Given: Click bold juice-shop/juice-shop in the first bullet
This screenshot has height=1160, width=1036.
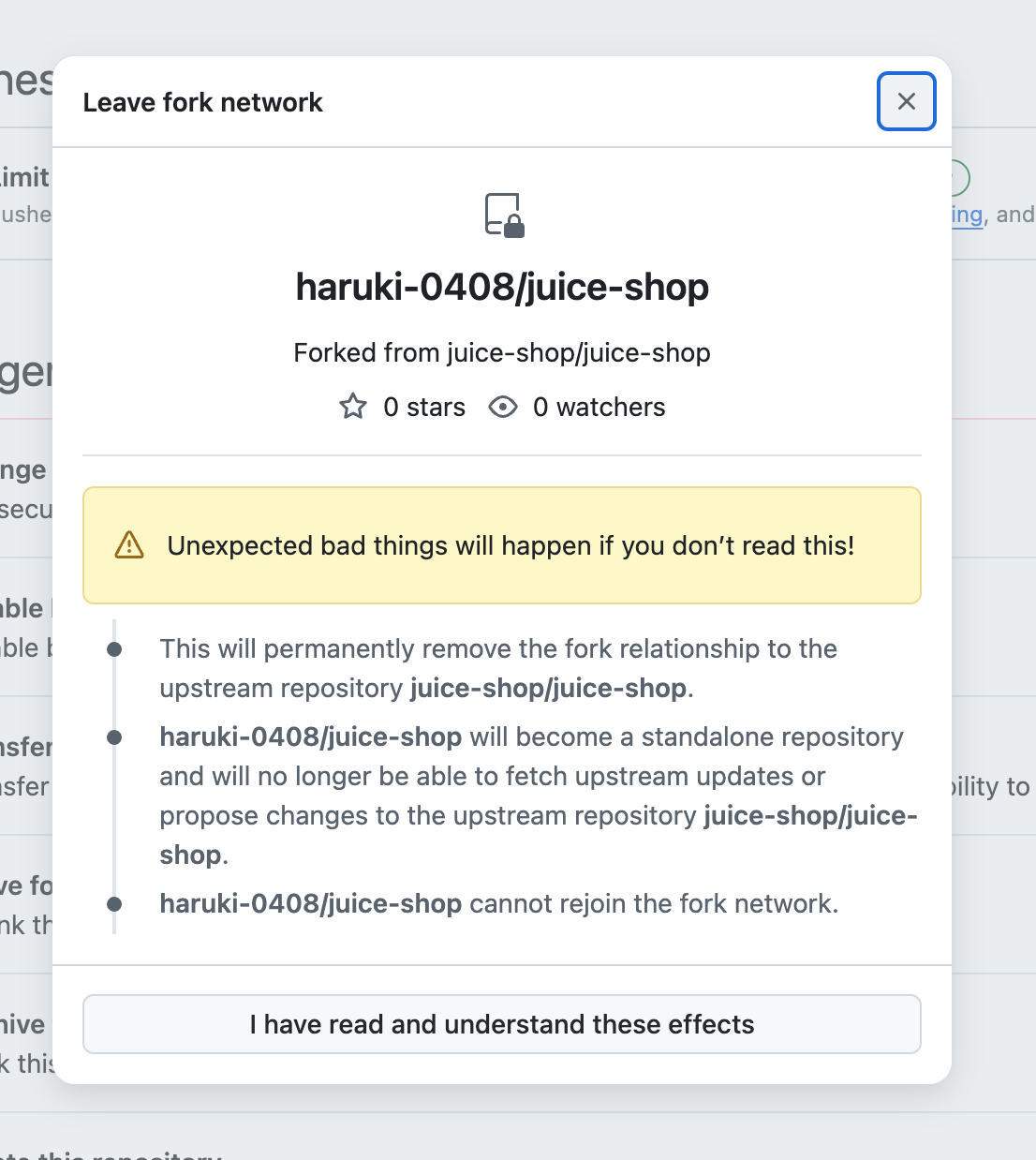Looking at the screenshot, I should click(549, 689).
